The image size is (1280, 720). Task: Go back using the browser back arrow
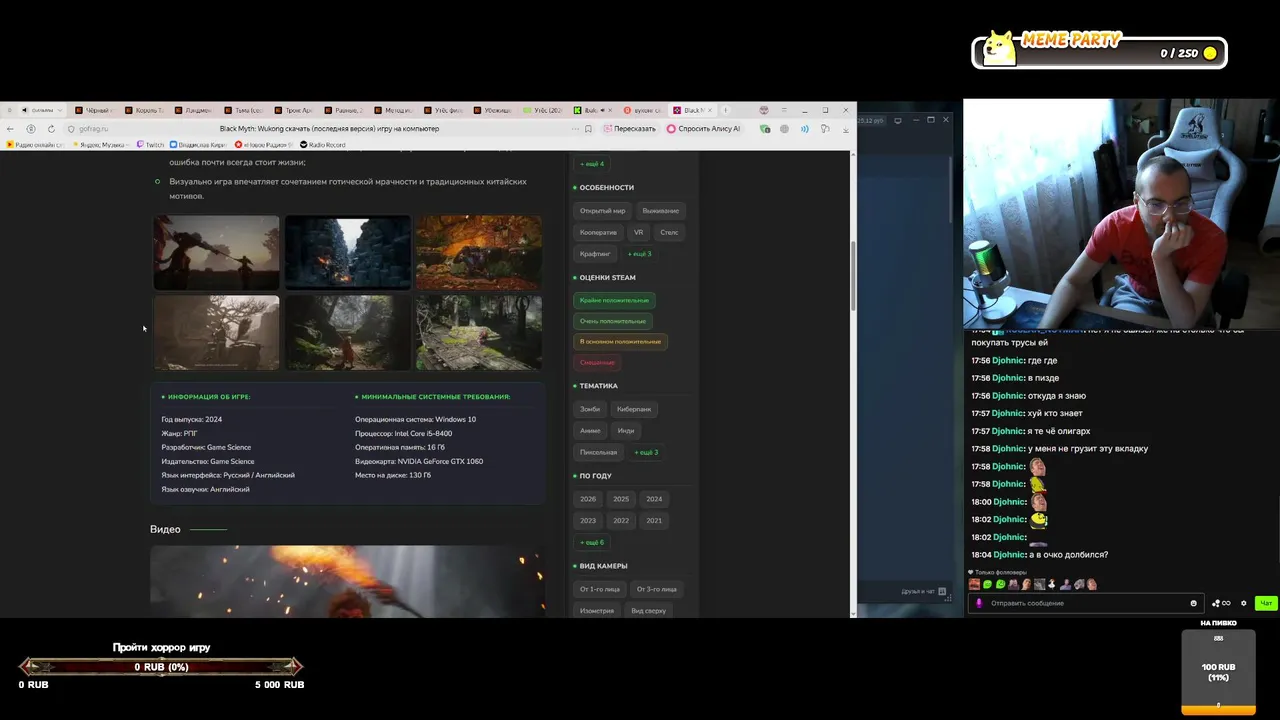pyautogui.click(x=10, y=129)
